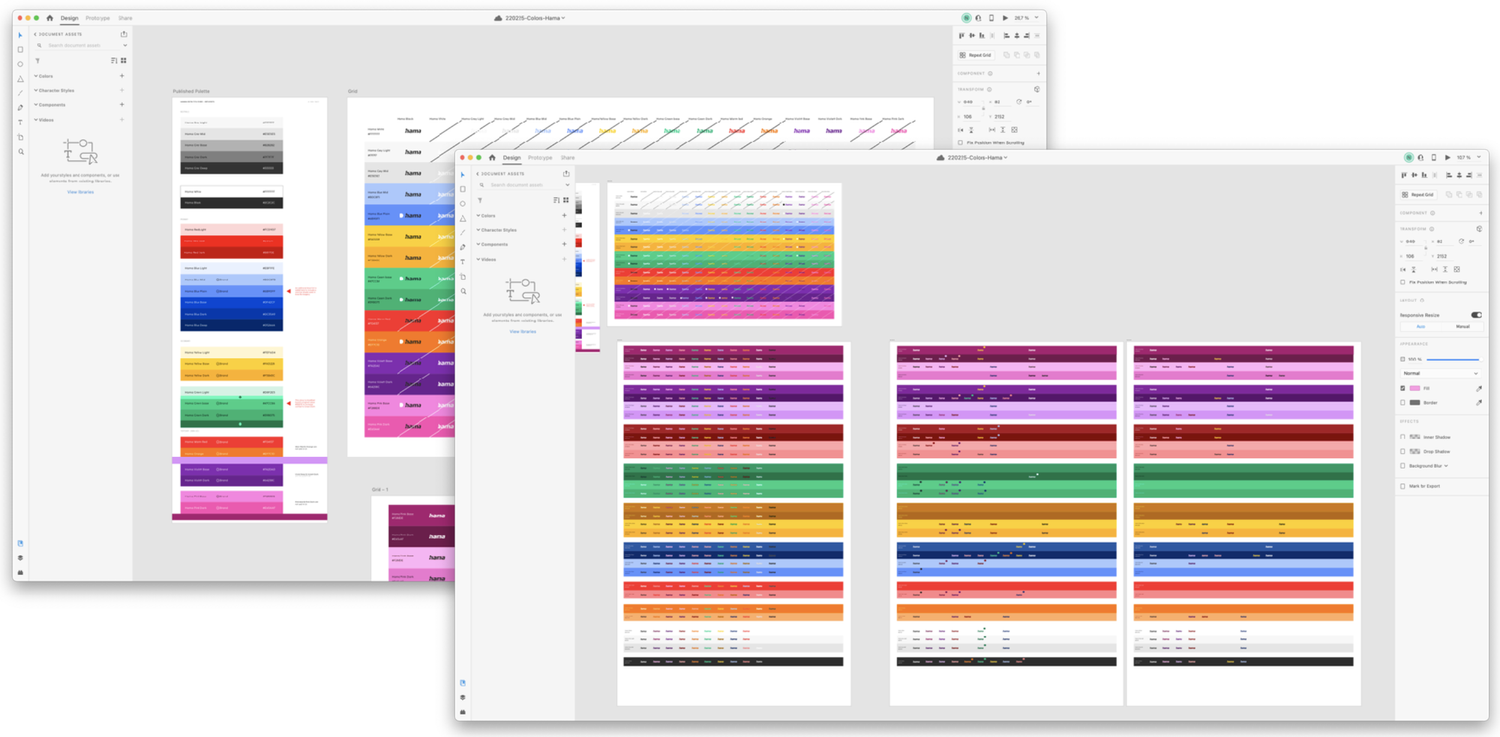Image resolution: width=1500 pixels, height=737 pixels.
Task: Enable the Drop Shadow checkbox
Action: 1403,451
